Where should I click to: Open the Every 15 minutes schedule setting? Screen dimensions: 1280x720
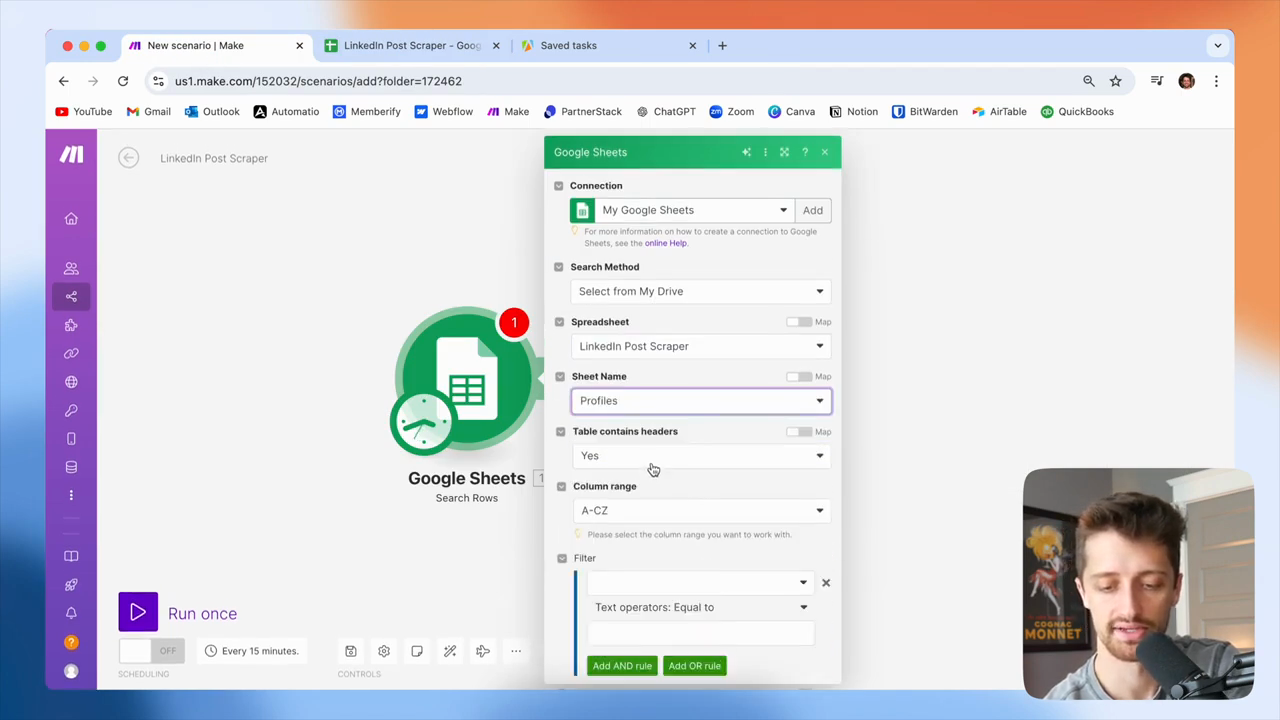pos(251,651)
